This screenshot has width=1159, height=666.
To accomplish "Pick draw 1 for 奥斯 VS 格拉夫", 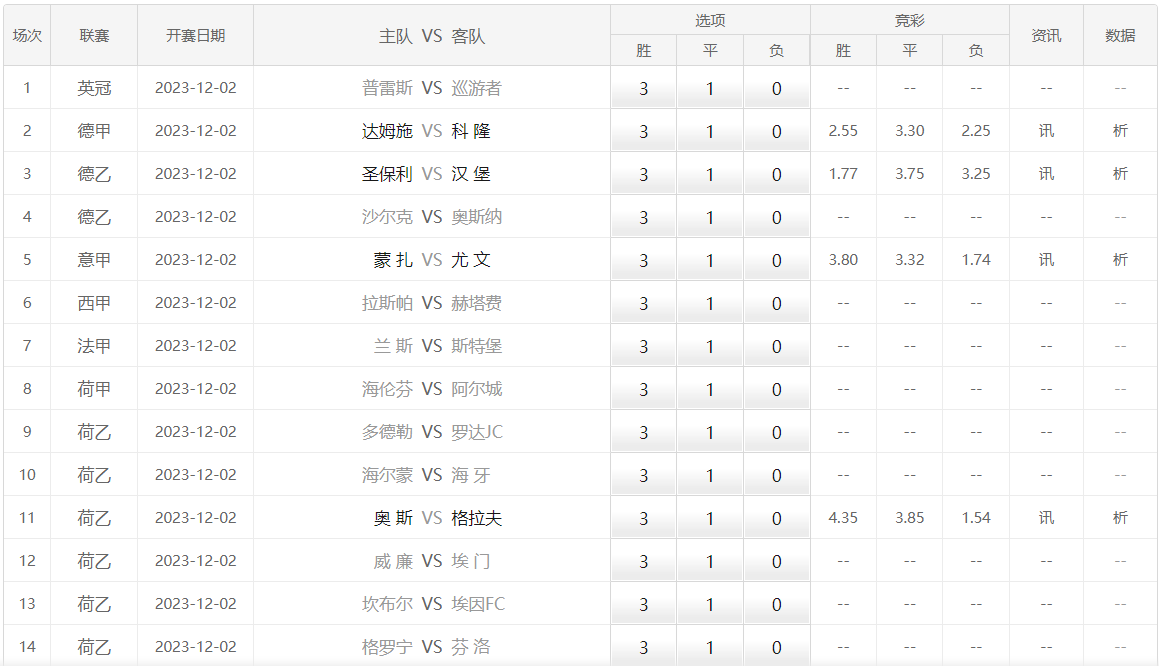I will (710, 518).
